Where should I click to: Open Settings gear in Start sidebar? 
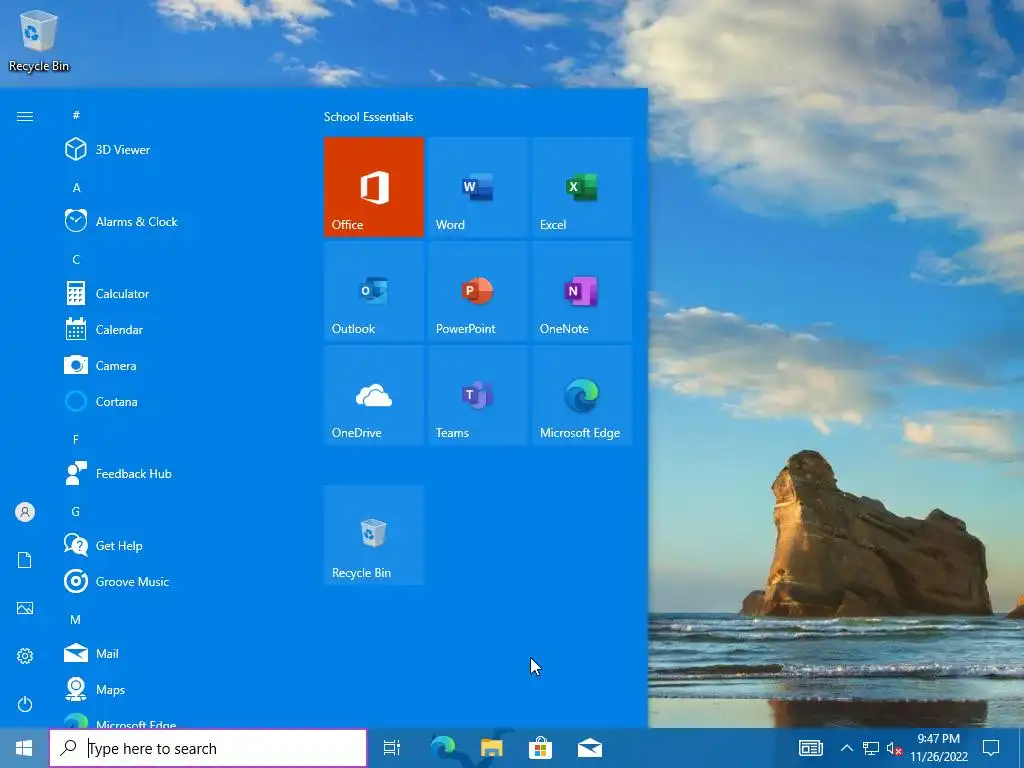[x=25, y=656]
